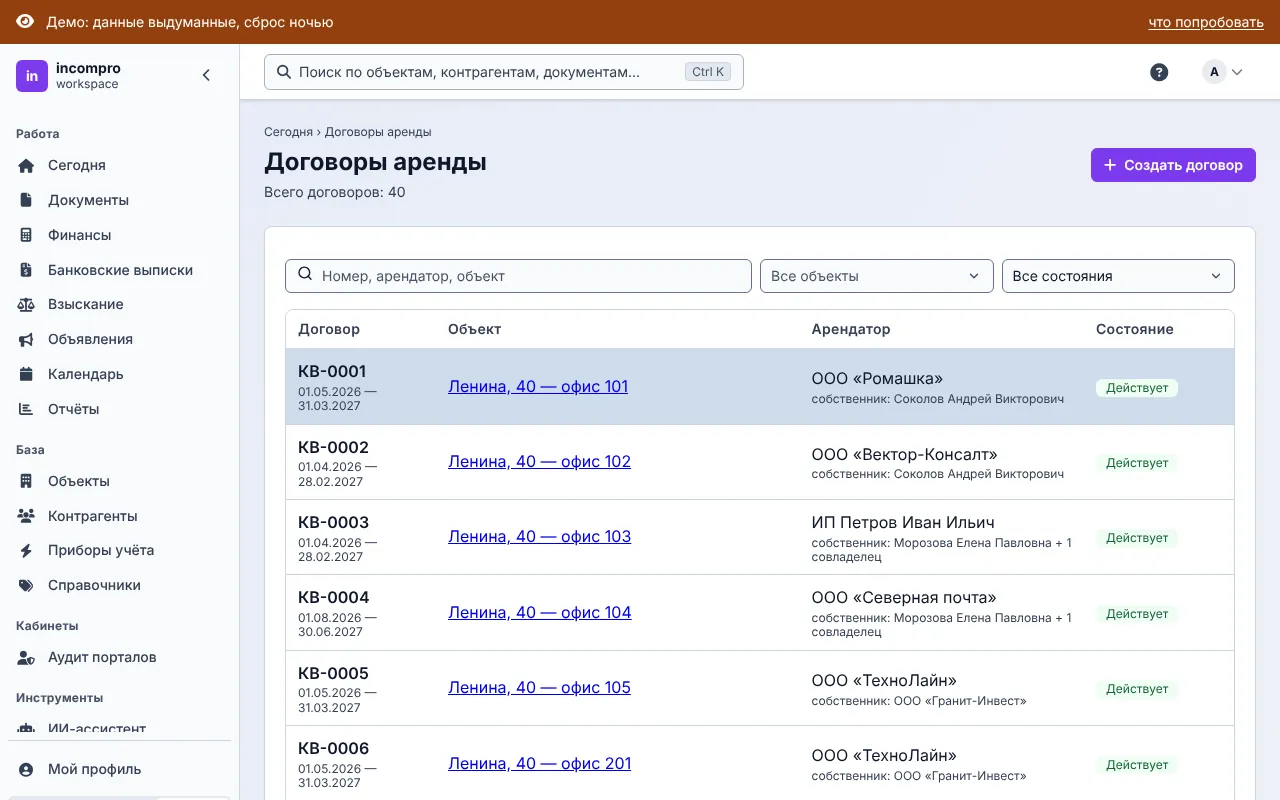The image size is (1280, 800).
Task: Click tenant ИП Петров Иван Ильич
Action: 903,522
